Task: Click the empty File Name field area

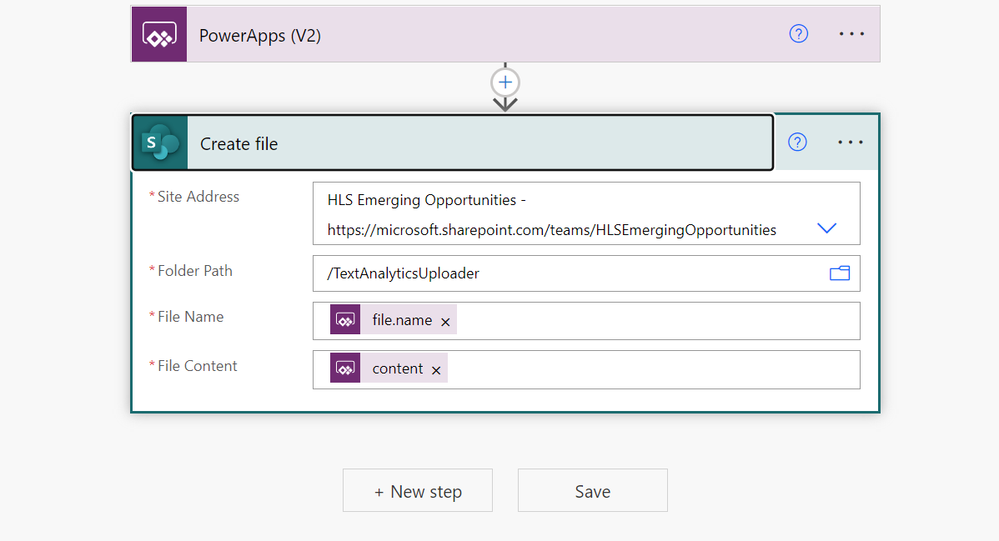Action: pos(650,321)
